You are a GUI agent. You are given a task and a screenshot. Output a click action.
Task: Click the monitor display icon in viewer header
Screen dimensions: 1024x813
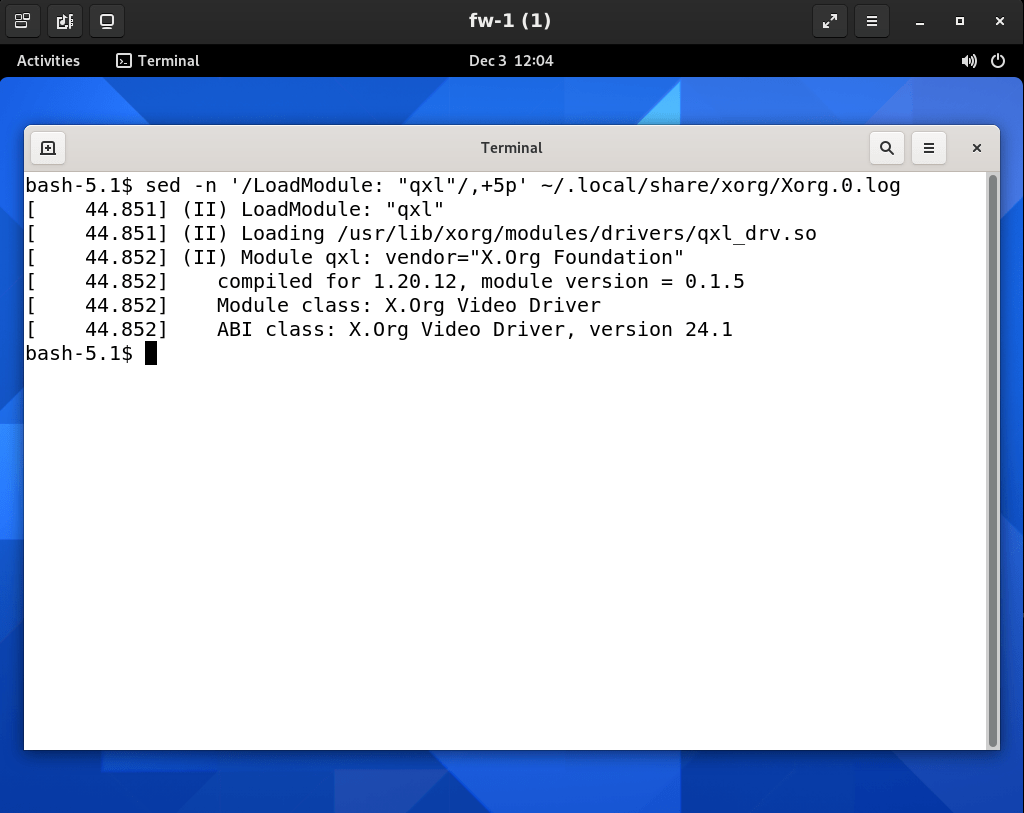(x=107, y=21)
